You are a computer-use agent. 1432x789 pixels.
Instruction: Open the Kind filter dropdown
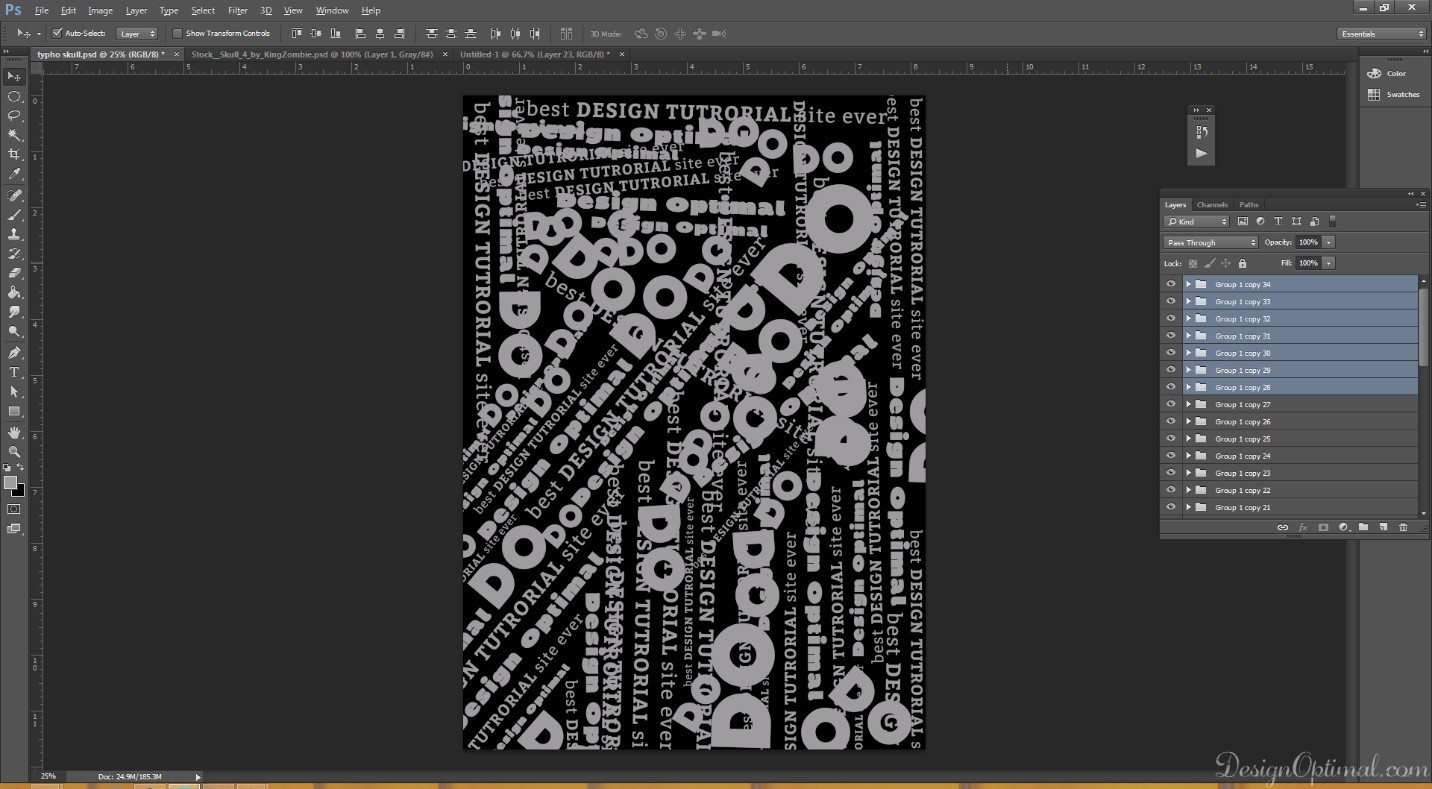[1196, 221]
